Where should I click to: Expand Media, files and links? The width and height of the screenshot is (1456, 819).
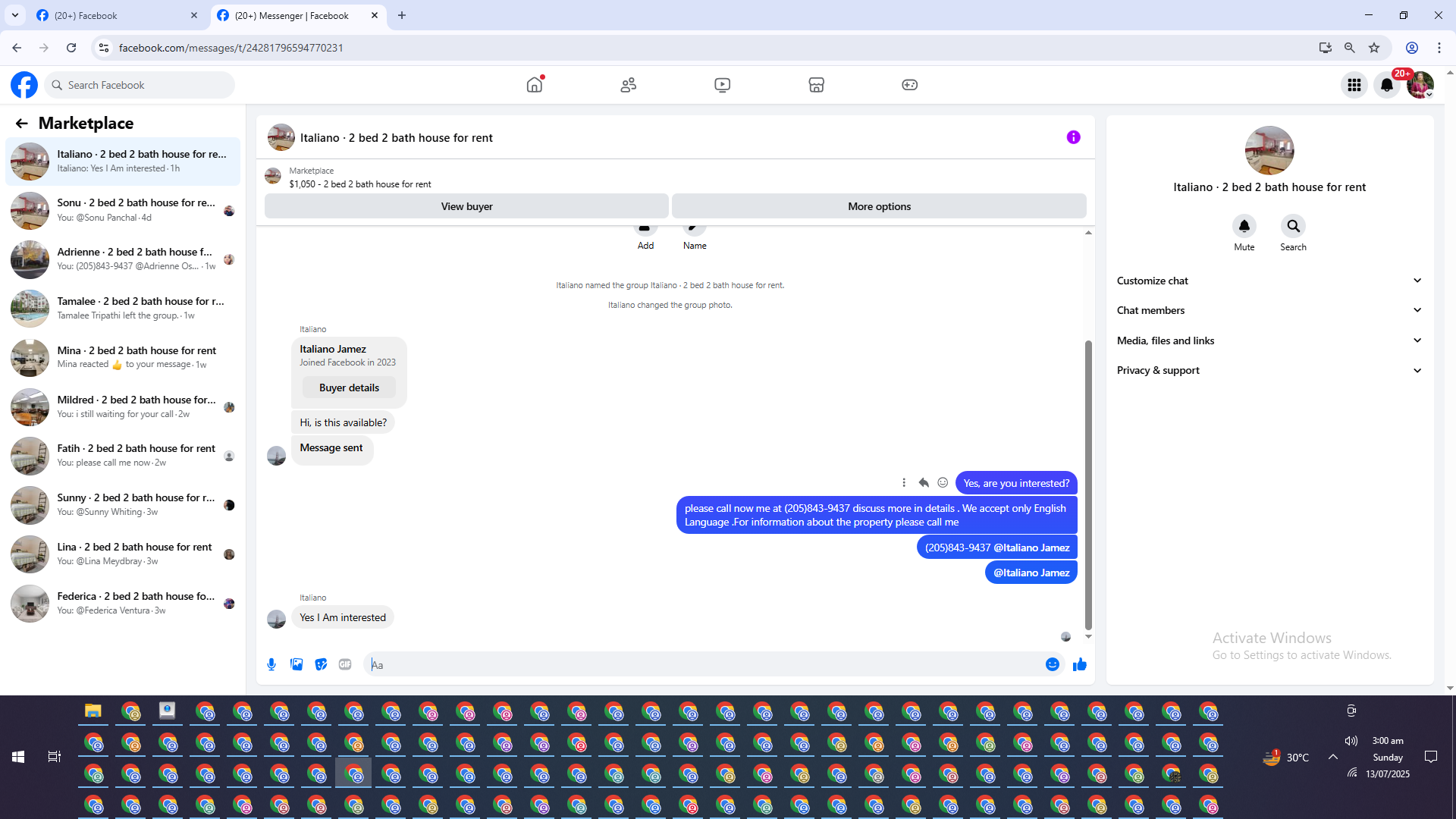click(x=1269, y=340)
